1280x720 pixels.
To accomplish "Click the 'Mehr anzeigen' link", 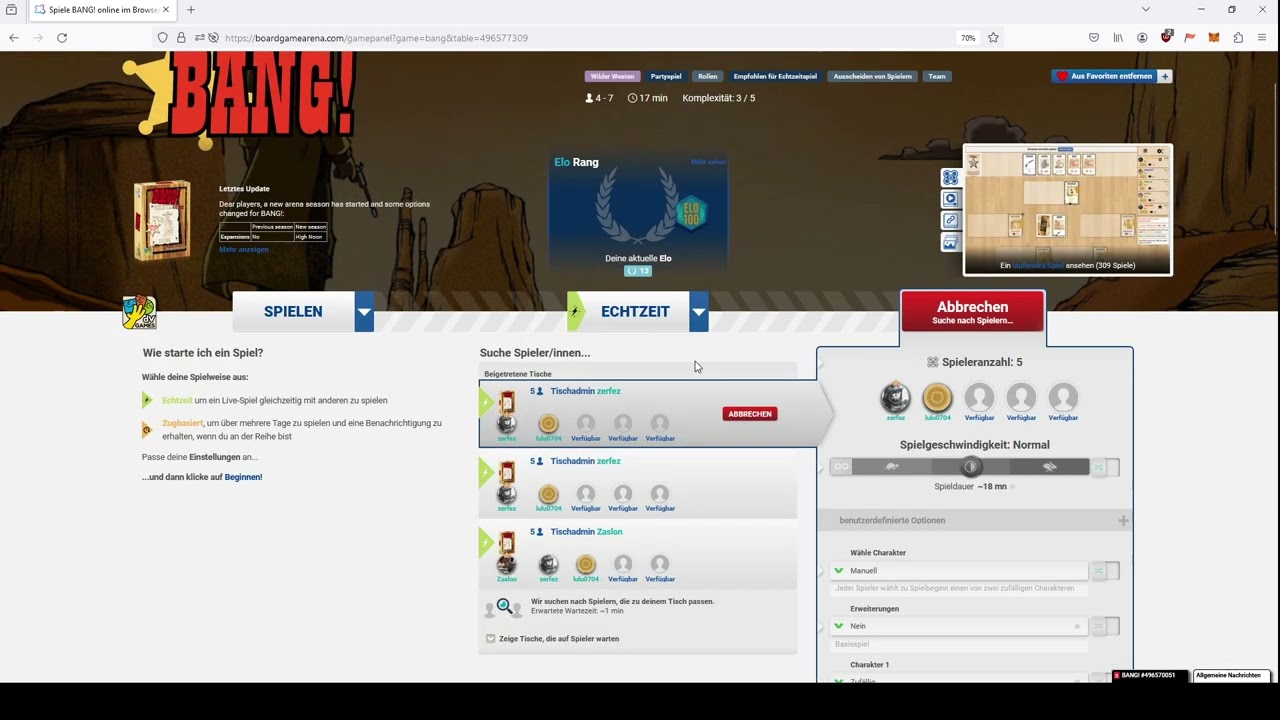I will tap(244, 250).
